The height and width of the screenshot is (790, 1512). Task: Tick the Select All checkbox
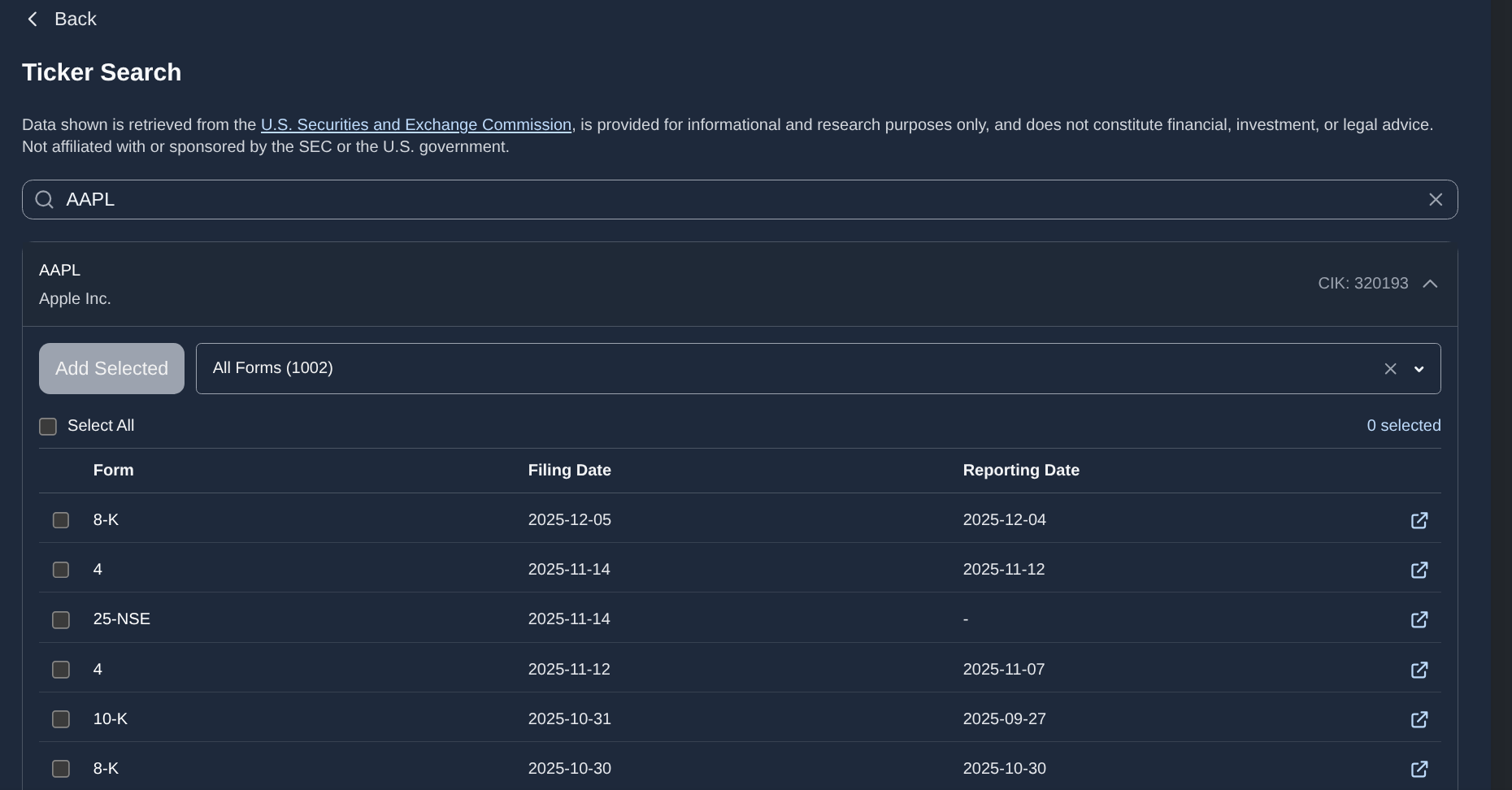click(48, 427)
